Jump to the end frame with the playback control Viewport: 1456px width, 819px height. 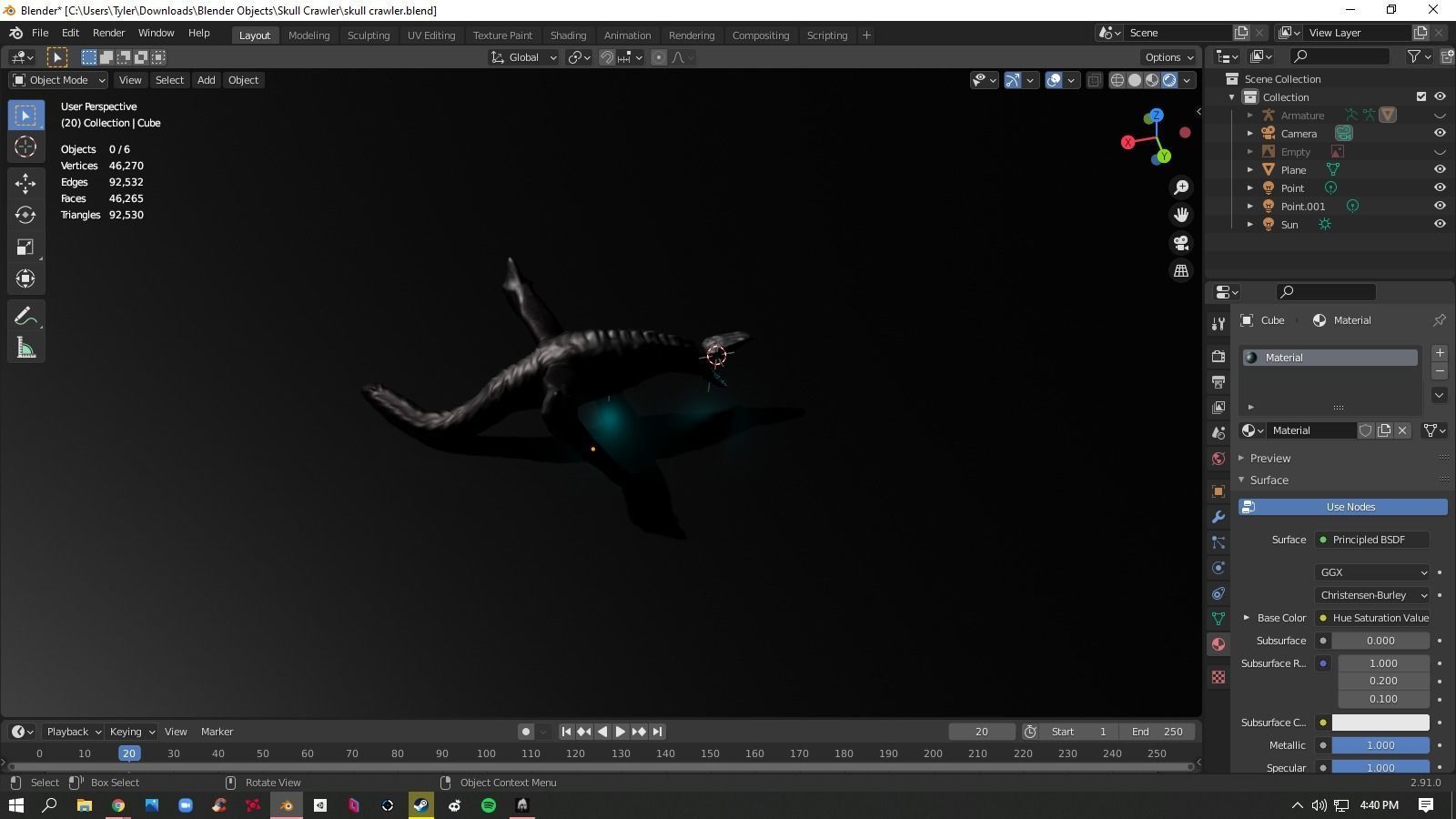657,731
